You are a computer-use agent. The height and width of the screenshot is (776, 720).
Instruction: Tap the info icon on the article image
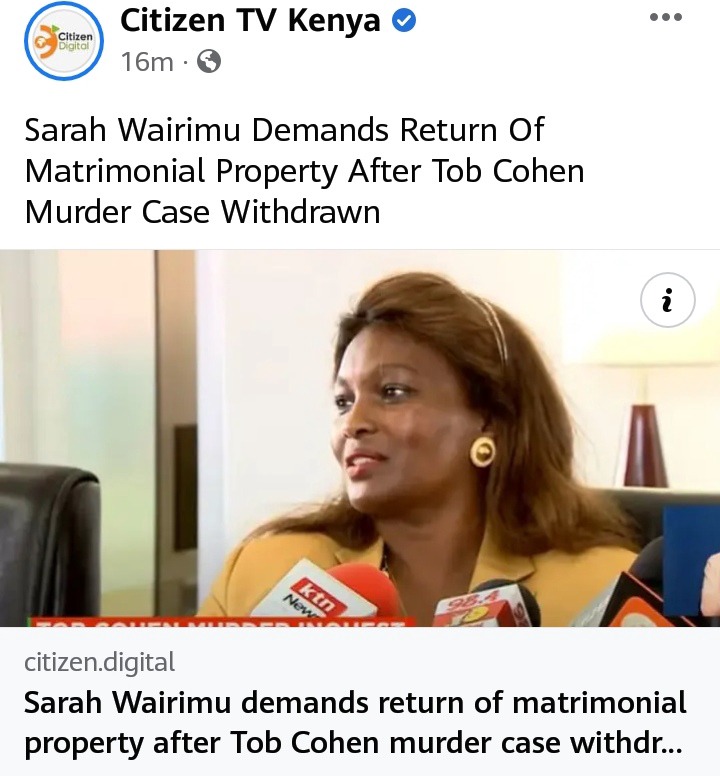pos(668,300)
